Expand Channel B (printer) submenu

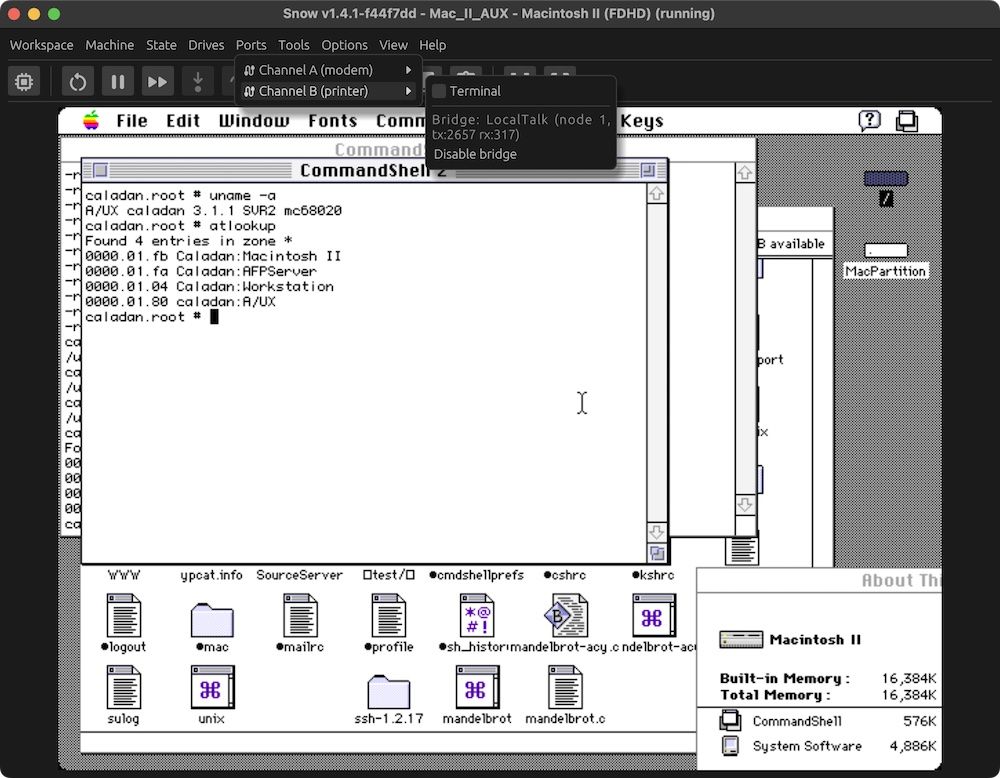pyautogui.click(x=329, y=91)
